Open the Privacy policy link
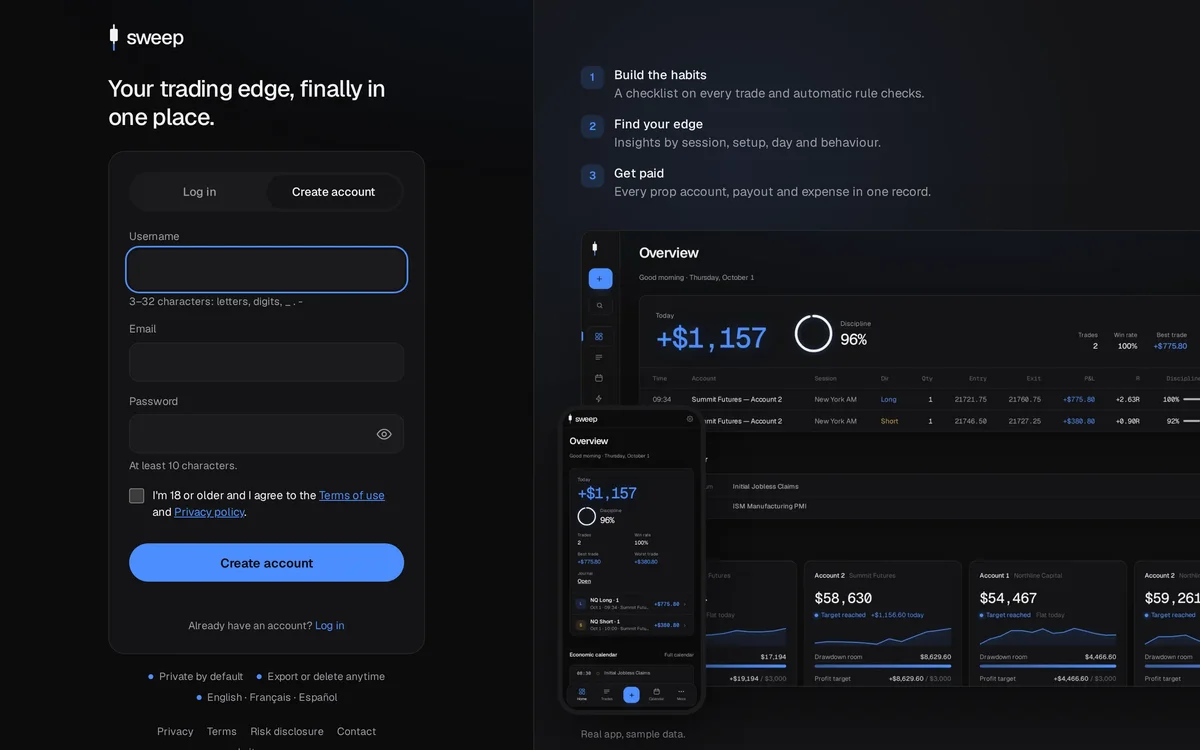 (209, 512)
